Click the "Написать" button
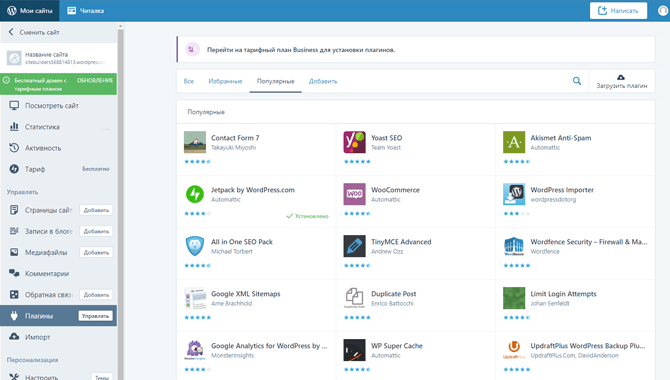 click(618, 11)
